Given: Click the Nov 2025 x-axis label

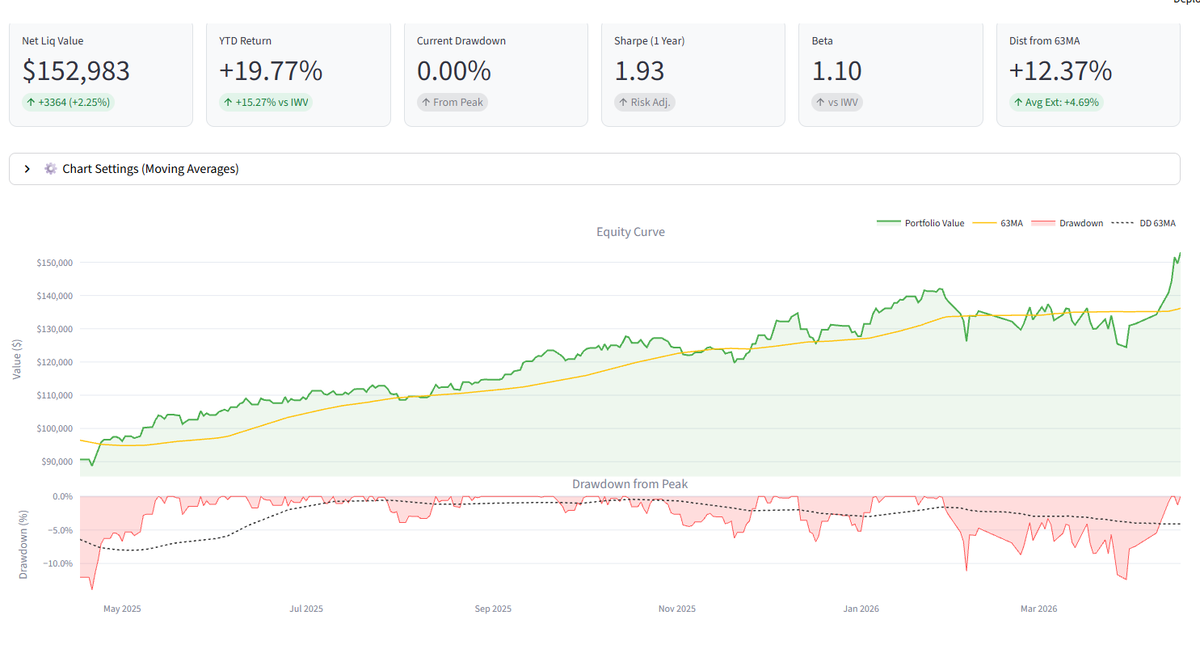Looking at the screenshot, I should click(x=677, y=608).
